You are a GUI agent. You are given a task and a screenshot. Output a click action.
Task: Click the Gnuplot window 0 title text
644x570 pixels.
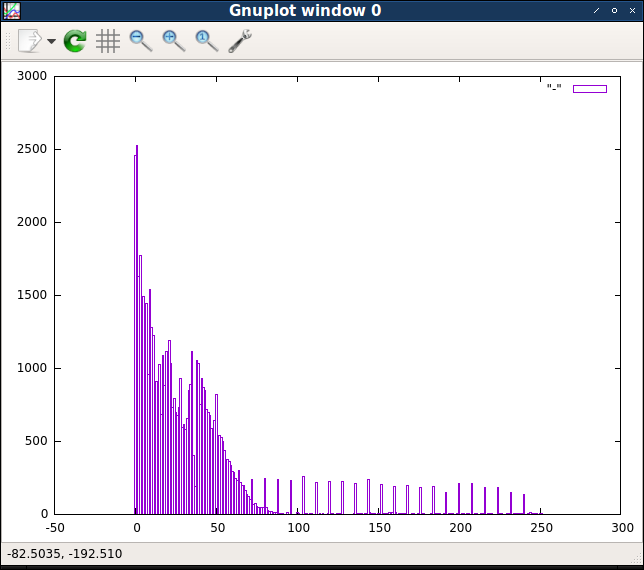[305, 10]
